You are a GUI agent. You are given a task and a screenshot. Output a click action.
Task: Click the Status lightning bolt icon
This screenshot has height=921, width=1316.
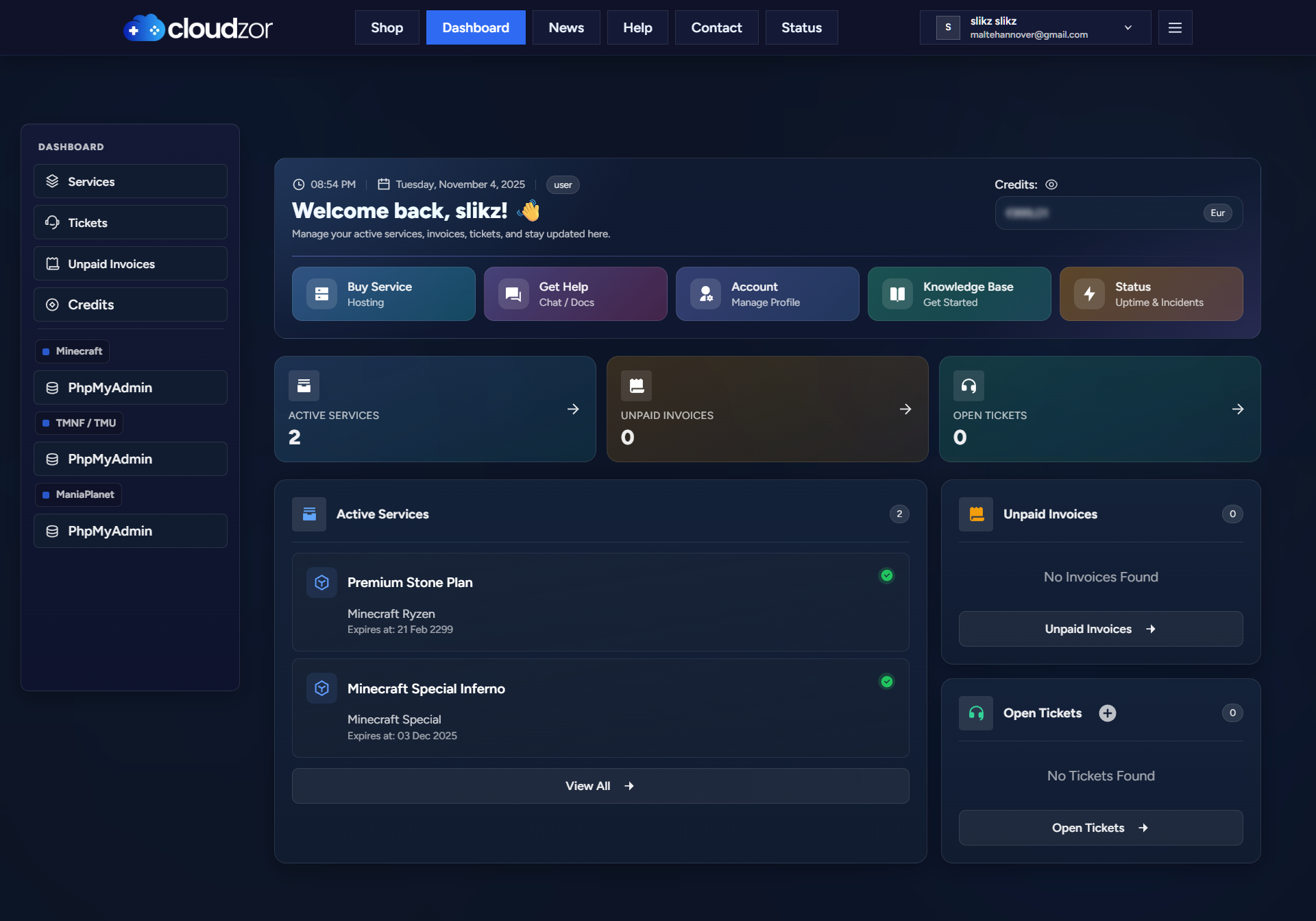point(1089,294)
